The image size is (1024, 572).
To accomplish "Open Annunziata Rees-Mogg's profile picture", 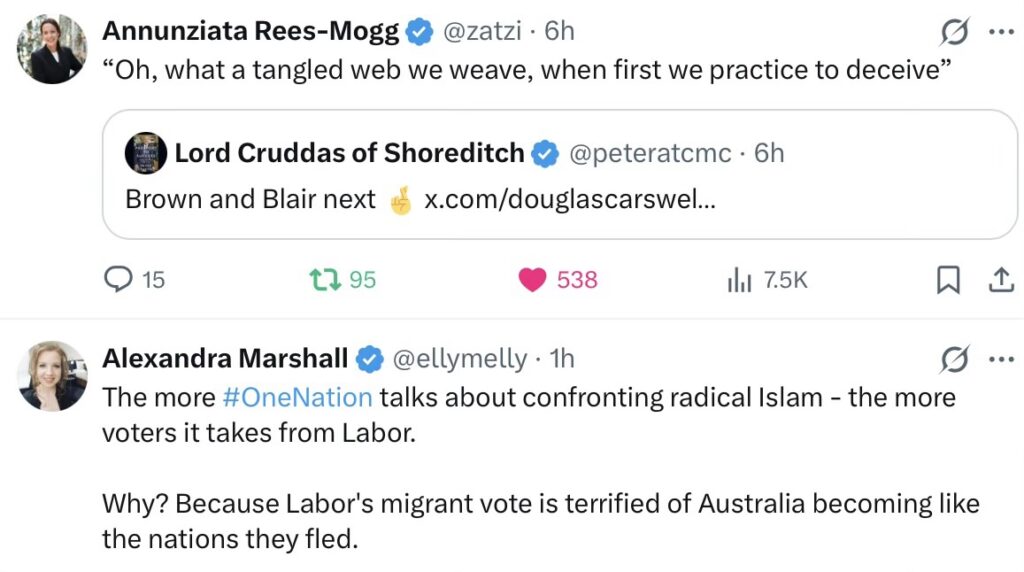I will 51,49.
